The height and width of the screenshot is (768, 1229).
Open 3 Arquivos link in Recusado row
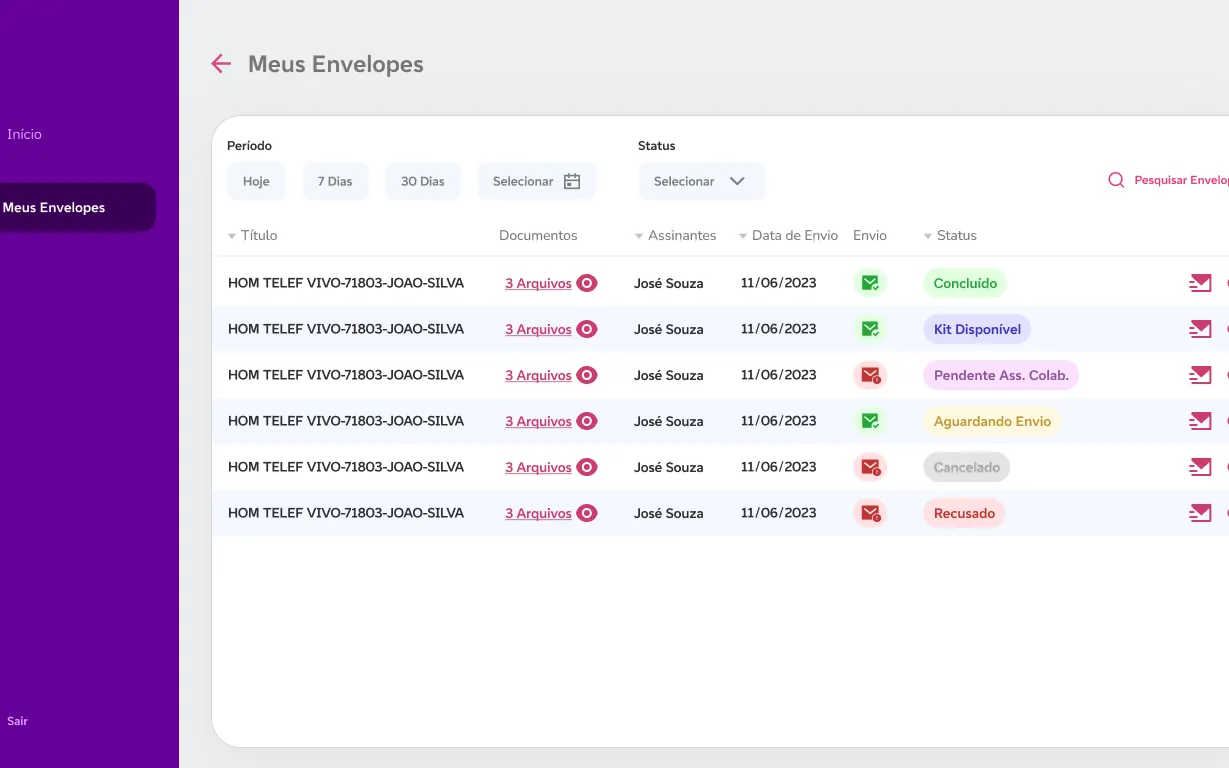point(538,513)
